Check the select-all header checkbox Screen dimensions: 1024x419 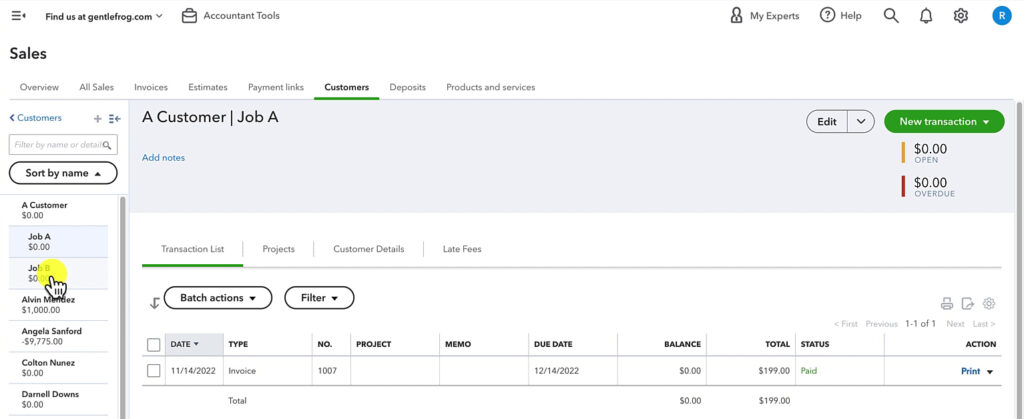(x=153, y=345)
